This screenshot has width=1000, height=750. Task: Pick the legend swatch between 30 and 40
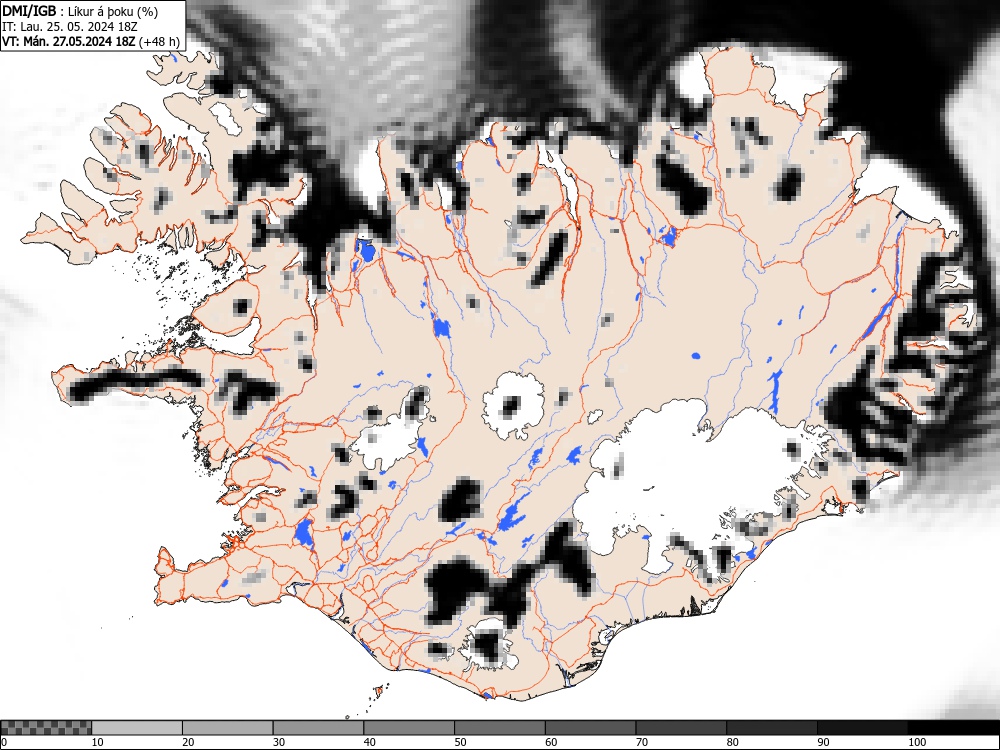[318, 728]
